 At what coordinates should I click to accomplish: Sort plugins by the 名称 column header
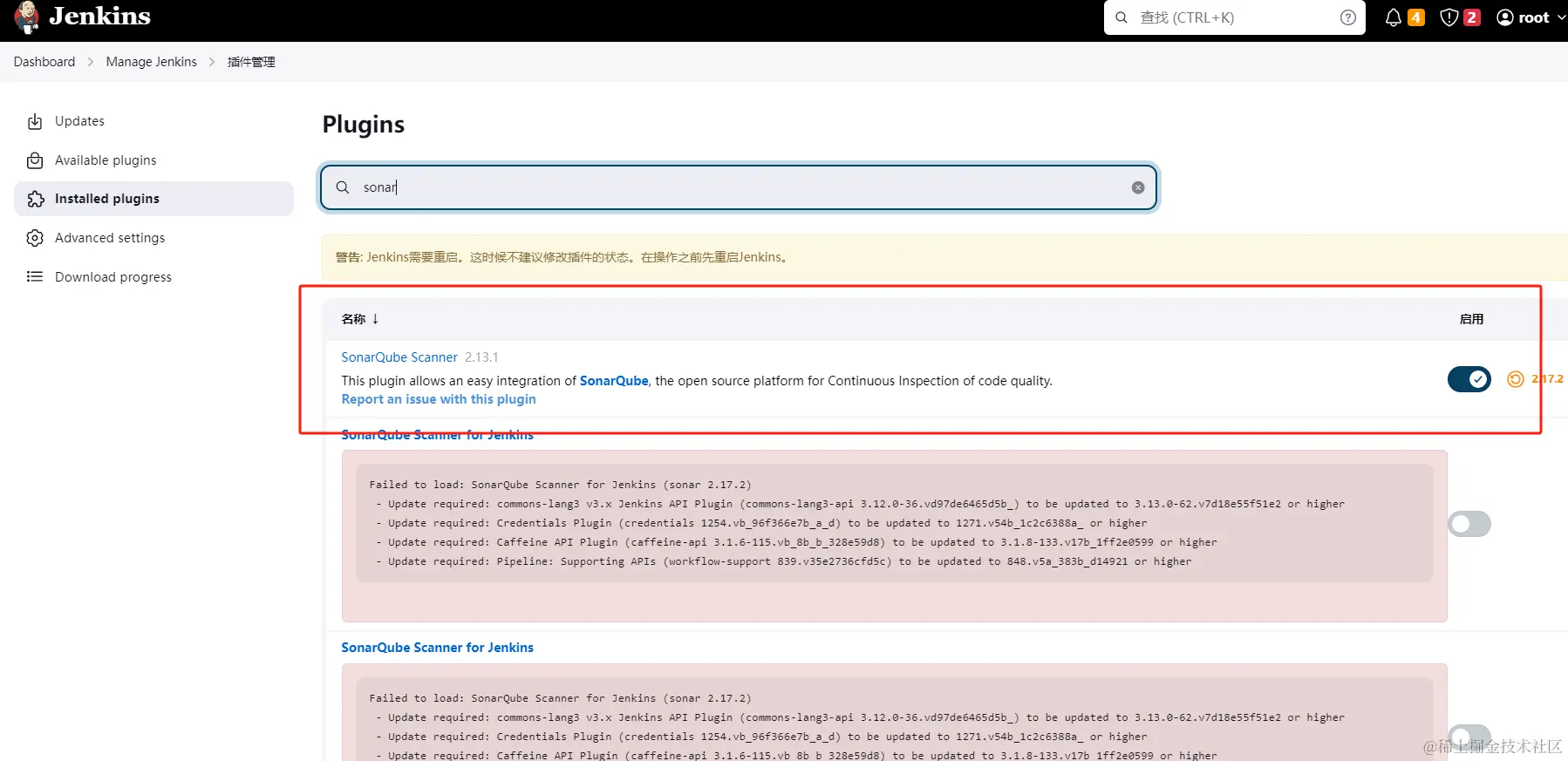click(x=359, y=319)
